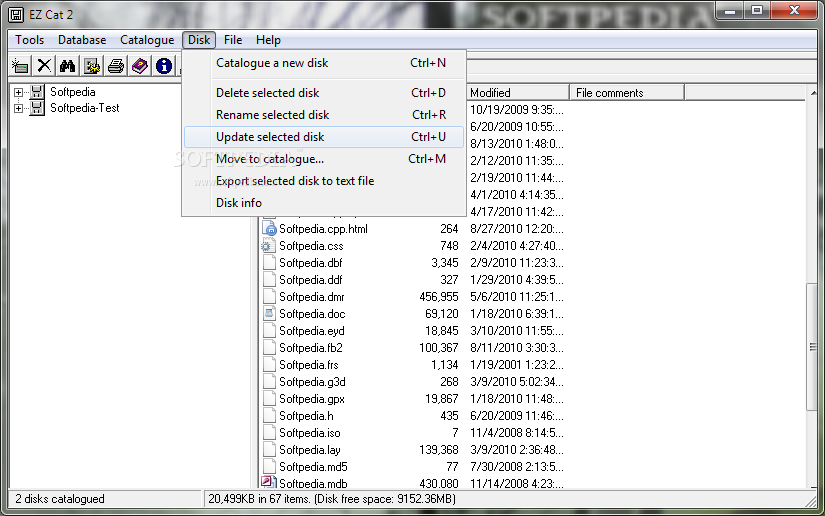The height and width of the screenshot is (516, 825).
Task: Select file Softpedia.eyd
Action: point(311,331)
